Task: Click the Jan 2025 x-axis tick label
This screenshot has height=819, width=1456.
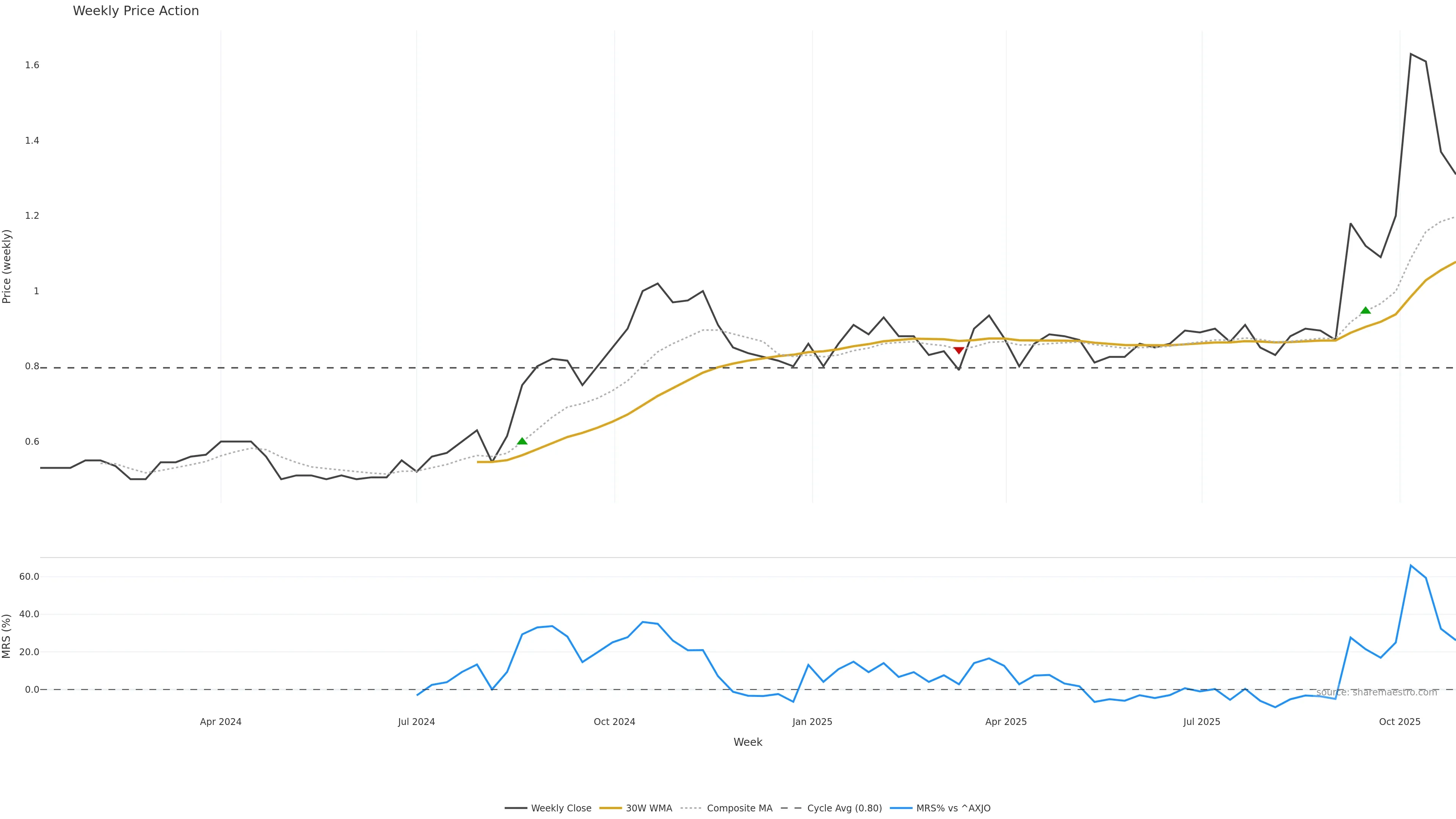Action: click(812, 722)
